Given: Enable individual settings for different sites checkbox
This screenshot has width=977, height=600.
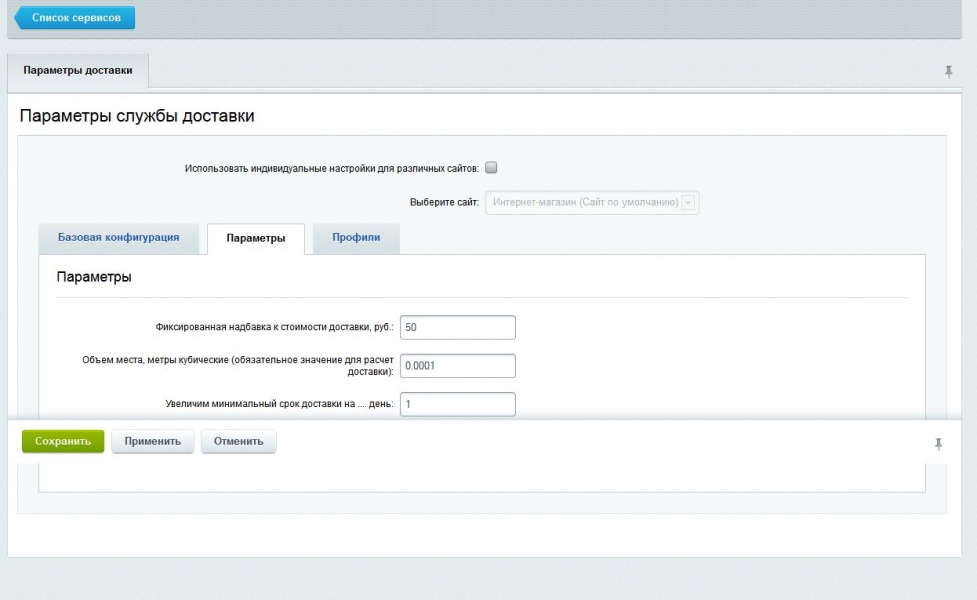Looking at the screenshot, I should tap(491, 168).
